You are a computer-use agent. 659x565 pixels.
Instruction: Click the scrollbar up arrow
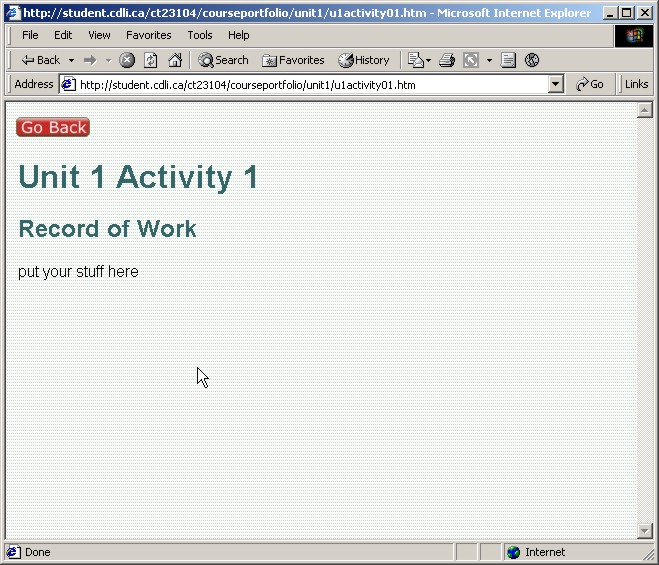coord(644,111)
